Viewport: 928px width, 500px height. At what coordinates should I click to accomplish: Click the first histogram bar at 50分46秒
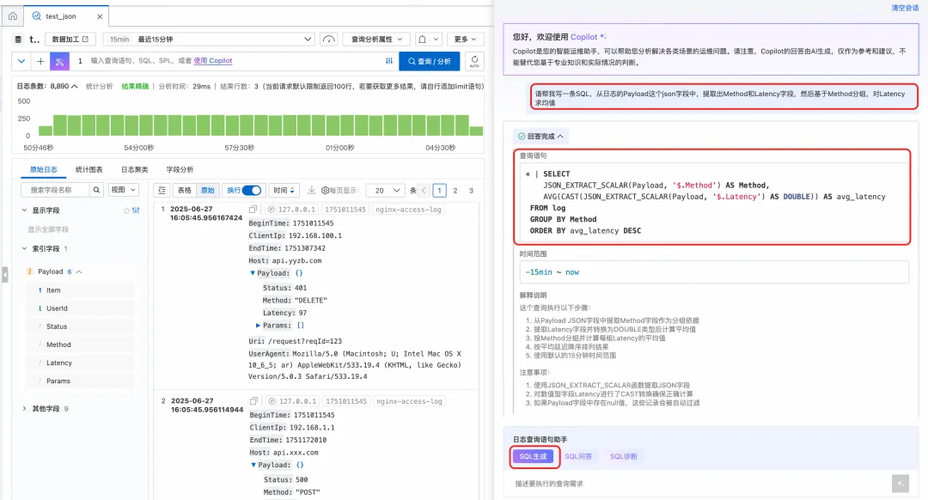pyautogui.click(x=46, y=130)
